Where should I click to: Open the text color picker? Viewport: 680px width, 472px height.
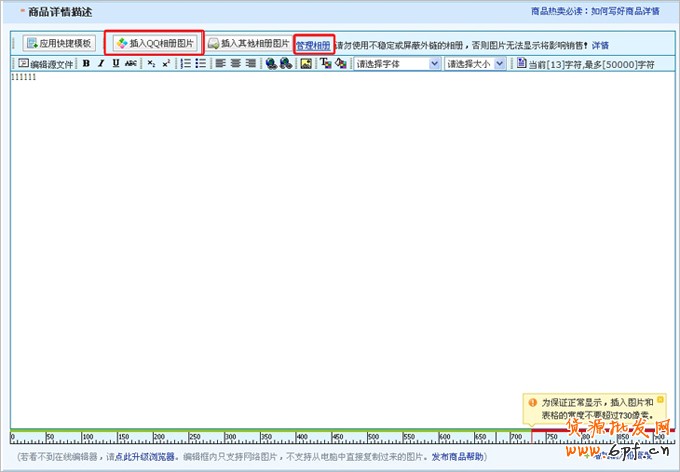coord(326,63)
